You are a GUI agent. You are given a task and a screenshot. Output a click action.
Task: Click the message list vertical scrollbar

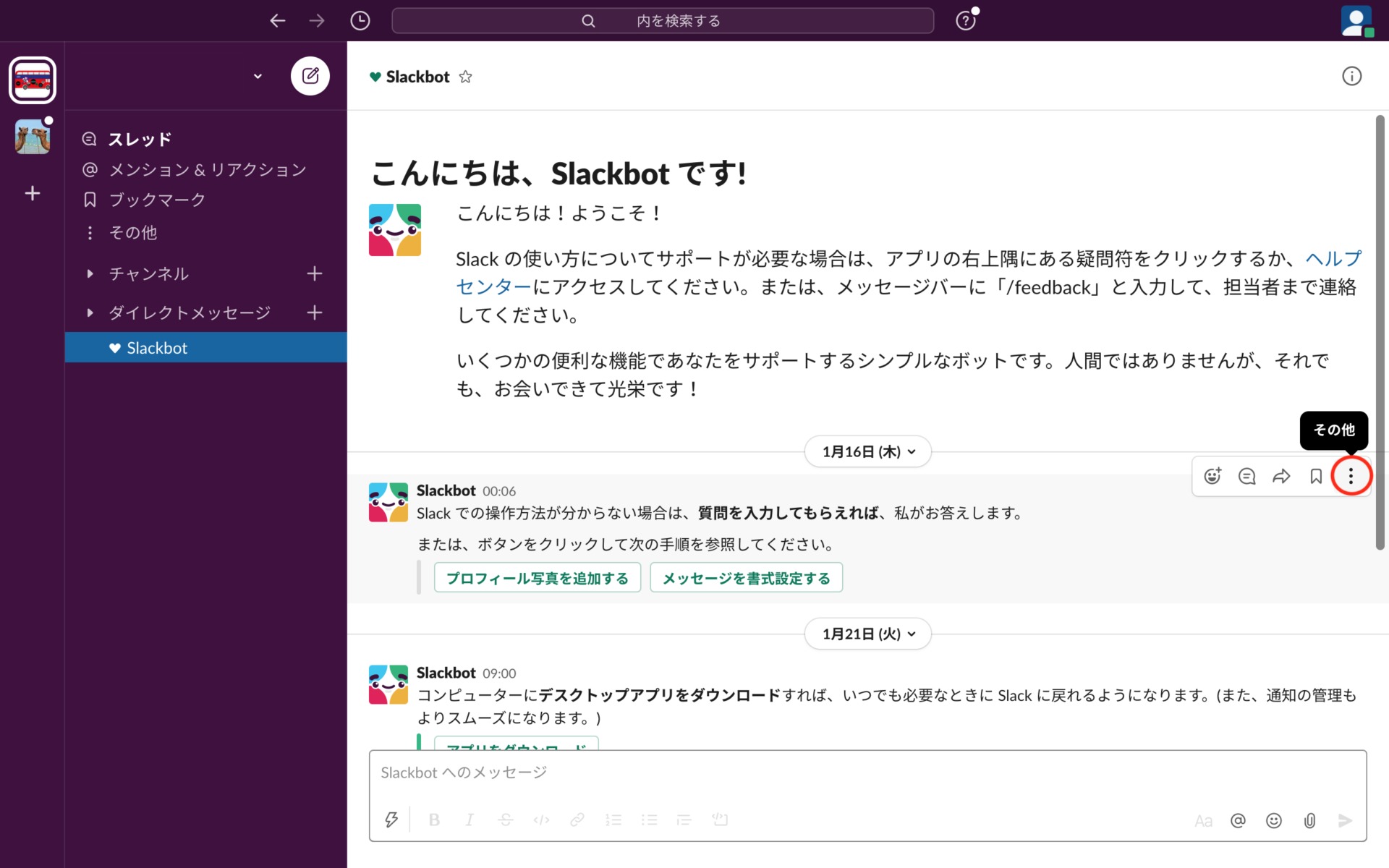1380,333
